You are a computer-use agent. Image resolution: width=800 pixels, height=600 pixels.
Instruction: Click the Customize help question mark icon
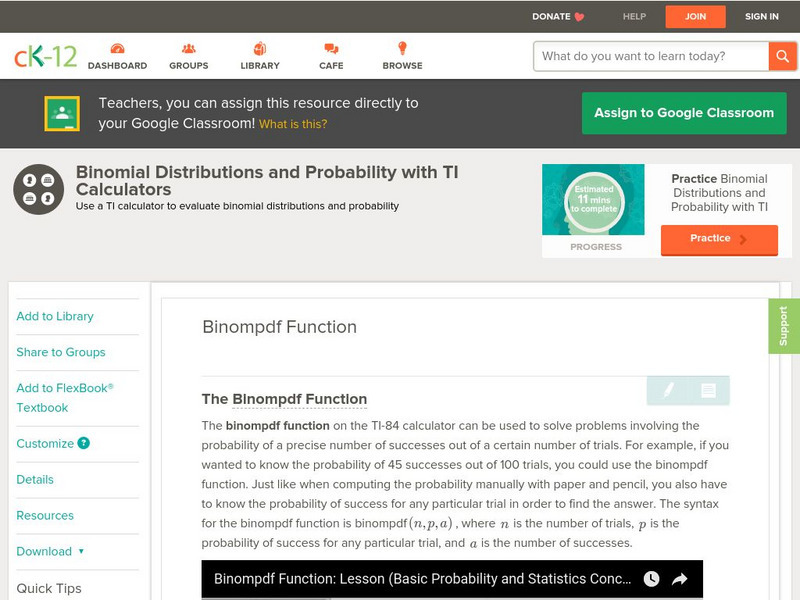tap(84, 443)
